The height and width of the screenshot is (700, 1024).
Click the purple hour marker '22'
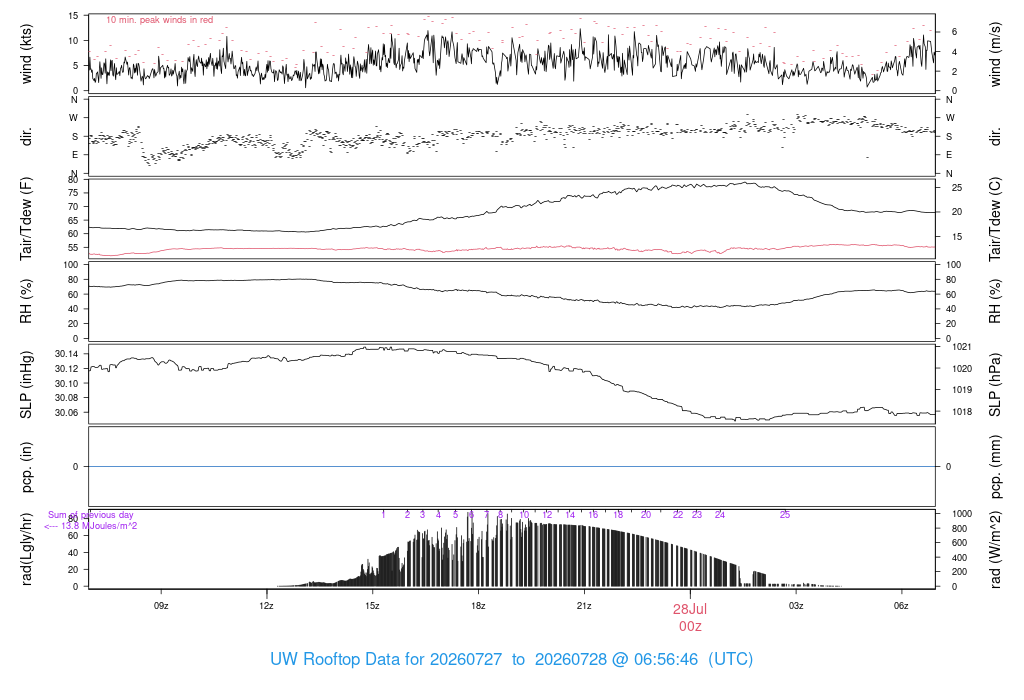click(x=678, y=515)
